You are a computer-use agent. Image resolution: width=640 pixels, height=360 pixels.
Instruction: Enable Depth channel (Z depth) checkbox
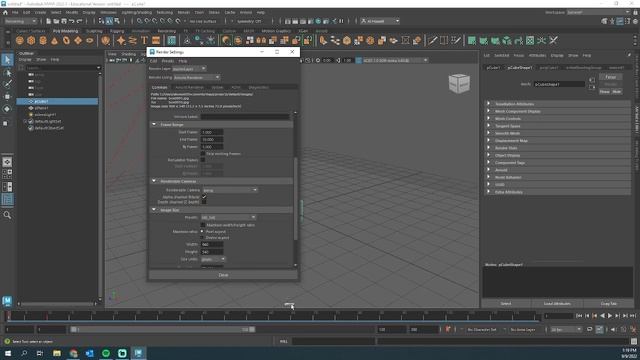[204, 202]
